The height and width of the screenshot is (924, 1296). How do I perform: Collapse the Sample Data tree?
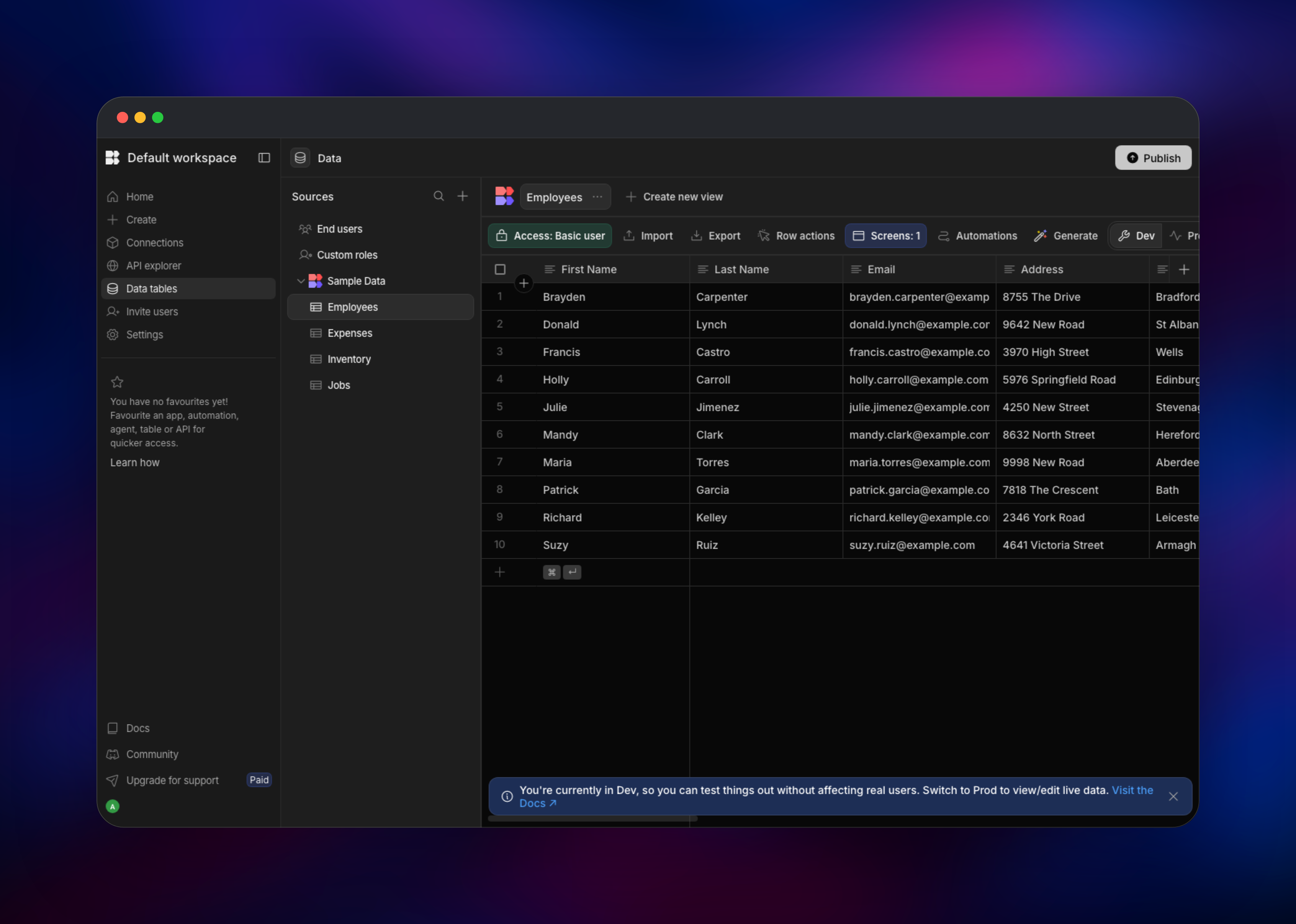[300, 281]
